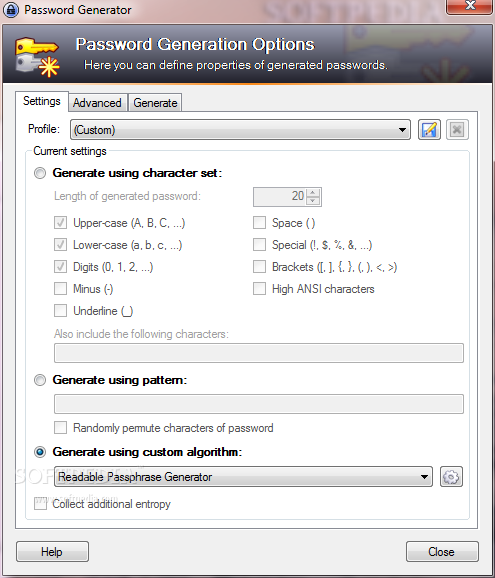Switch to the Generate tab
Image resolution: width=495 pixels, height=578 pixels.
(x=155, y=102)
